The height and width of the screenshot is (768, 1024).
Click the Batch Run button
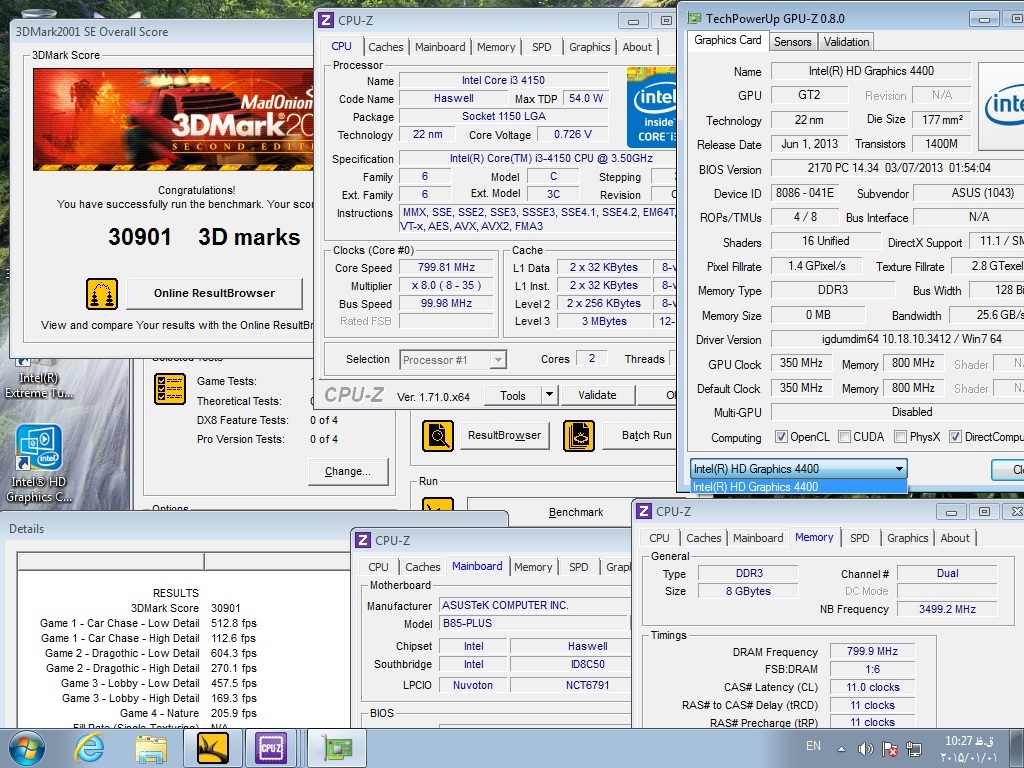click(641, 436)
